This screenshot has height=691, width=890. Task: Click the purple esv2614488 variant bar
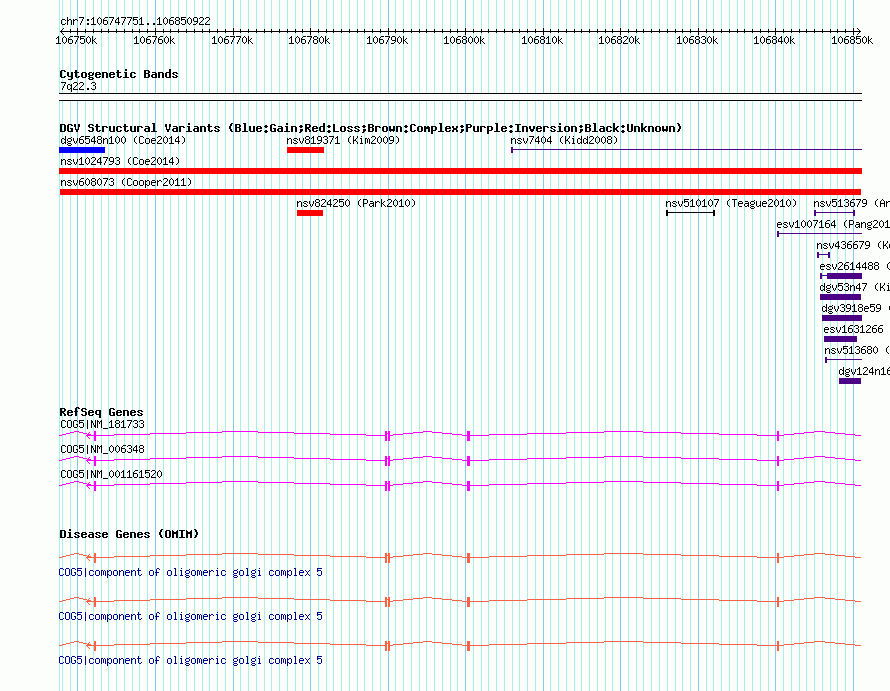click(x=841, y=276)
